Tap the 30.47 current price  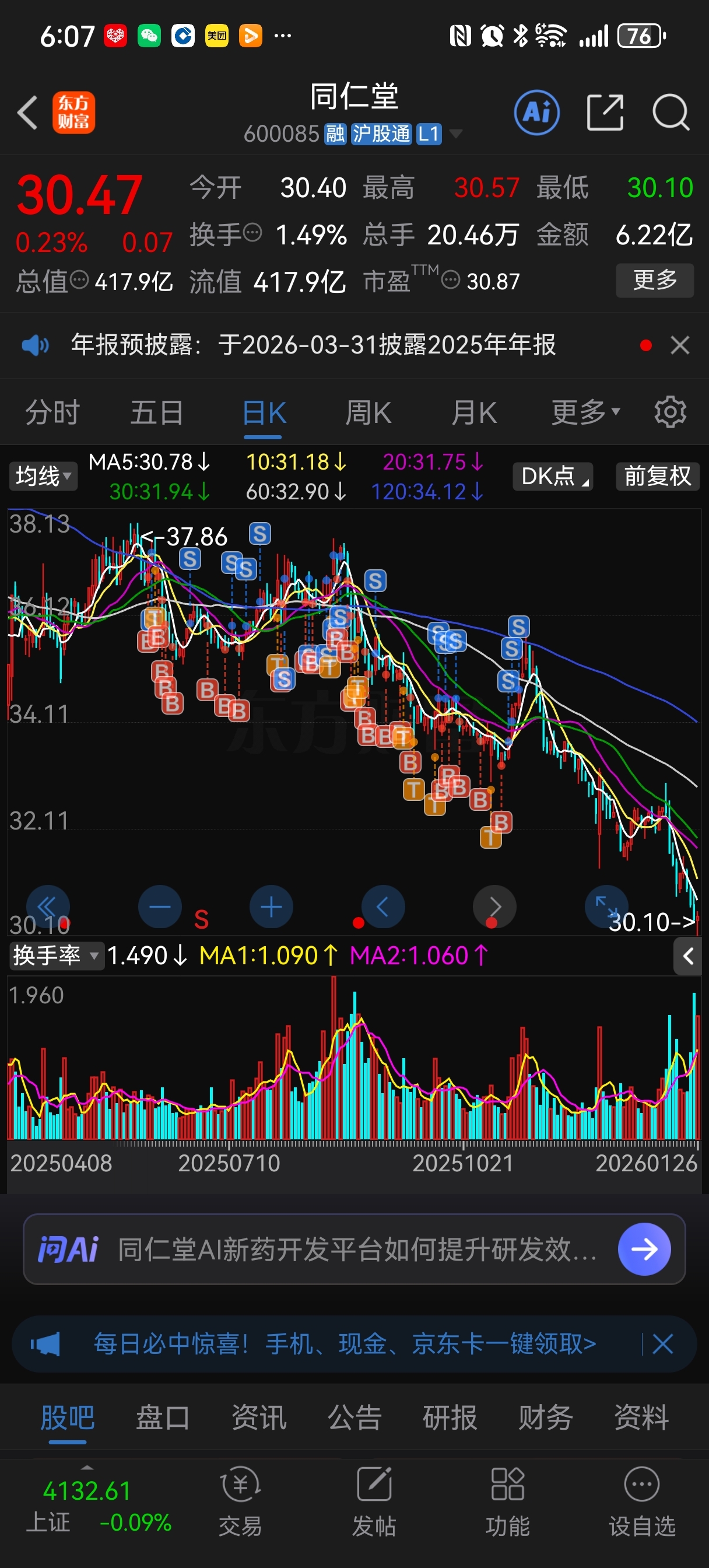[x=80, y=195]
